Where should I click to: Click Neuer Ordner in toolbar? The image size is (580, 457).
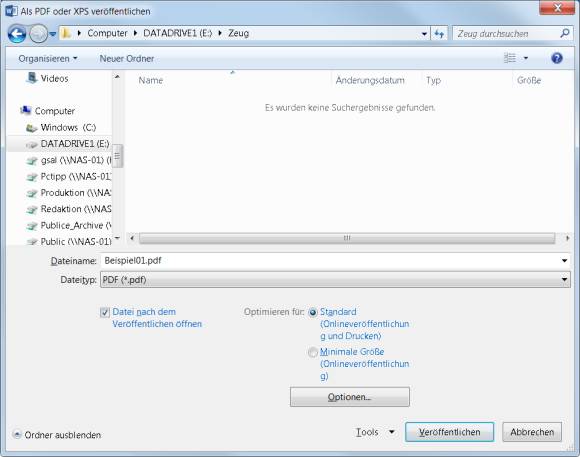pos(127,58)
